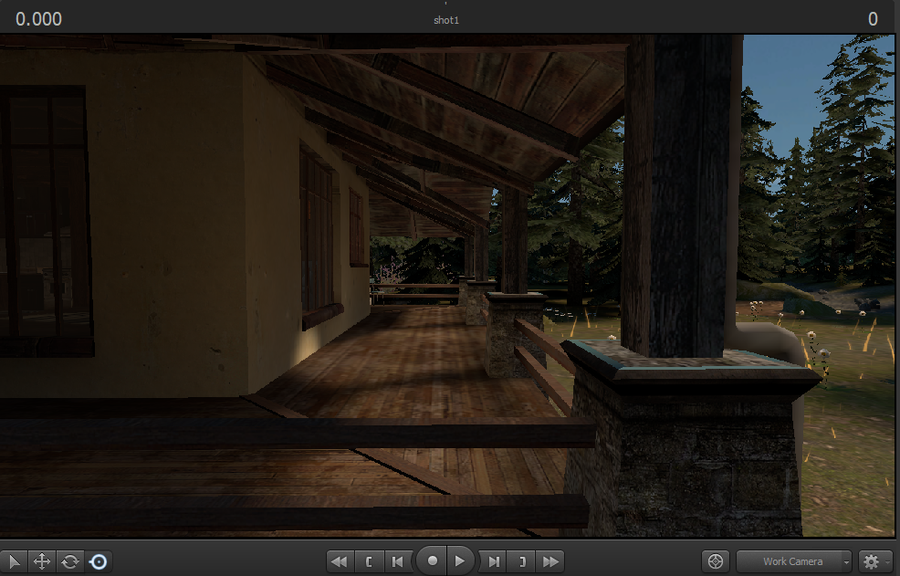This screenshot has width=900, height=576.
Task: Click the 0.000 time readout
Action: 38,19
